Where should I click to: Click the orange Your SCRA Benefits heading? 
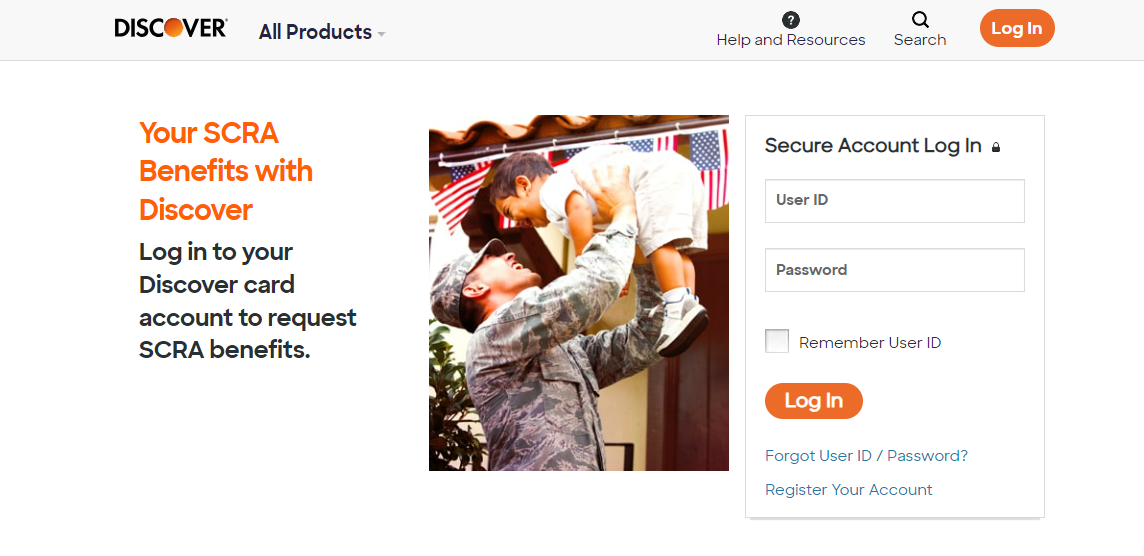(226, 171)
